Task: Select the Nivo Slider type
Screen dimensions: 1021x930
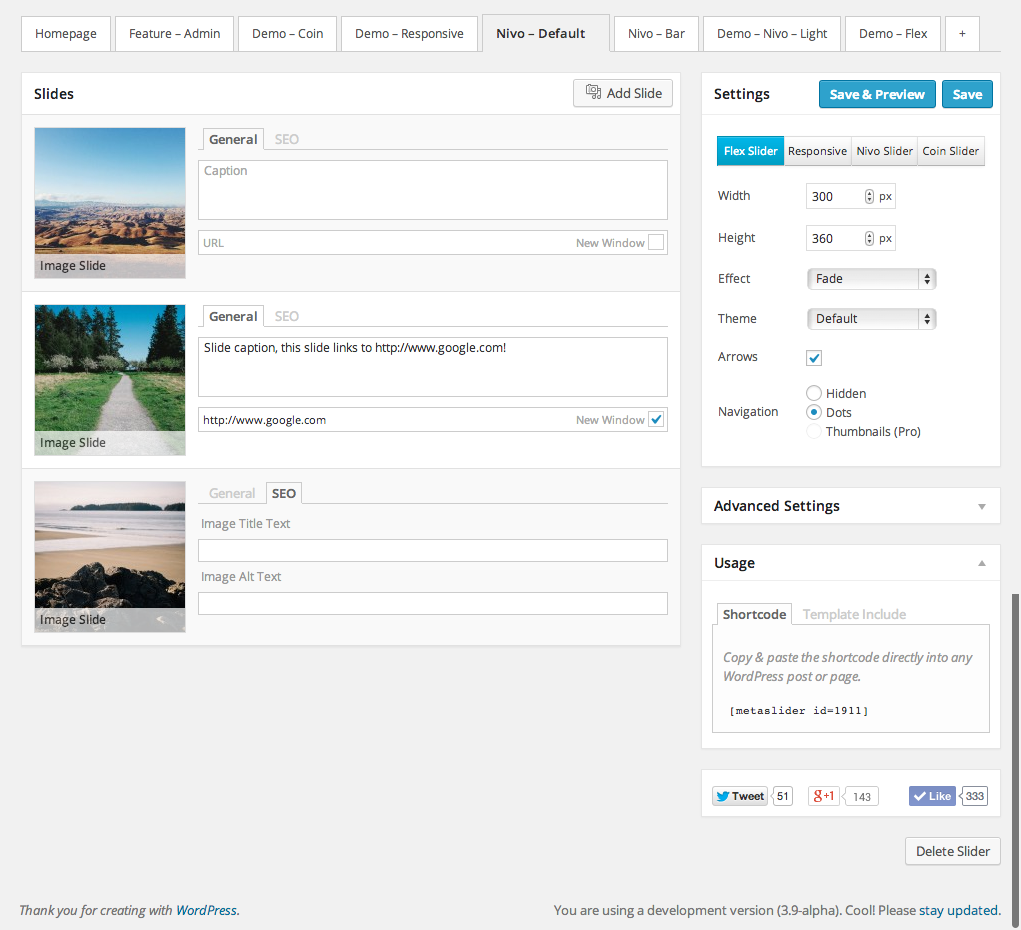Action: (x=884, y=151)
